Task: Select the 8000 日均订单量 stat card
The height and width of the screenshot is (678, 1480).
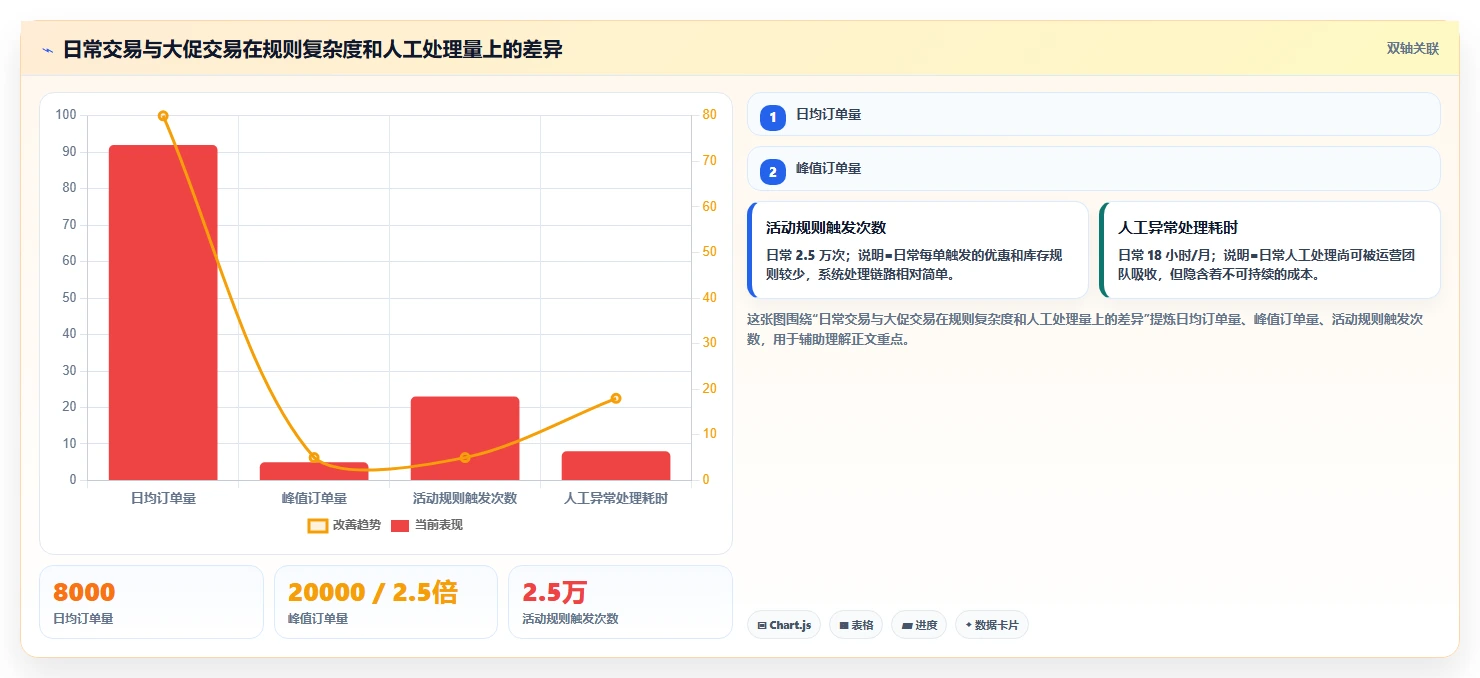Action: coord(151,602)
